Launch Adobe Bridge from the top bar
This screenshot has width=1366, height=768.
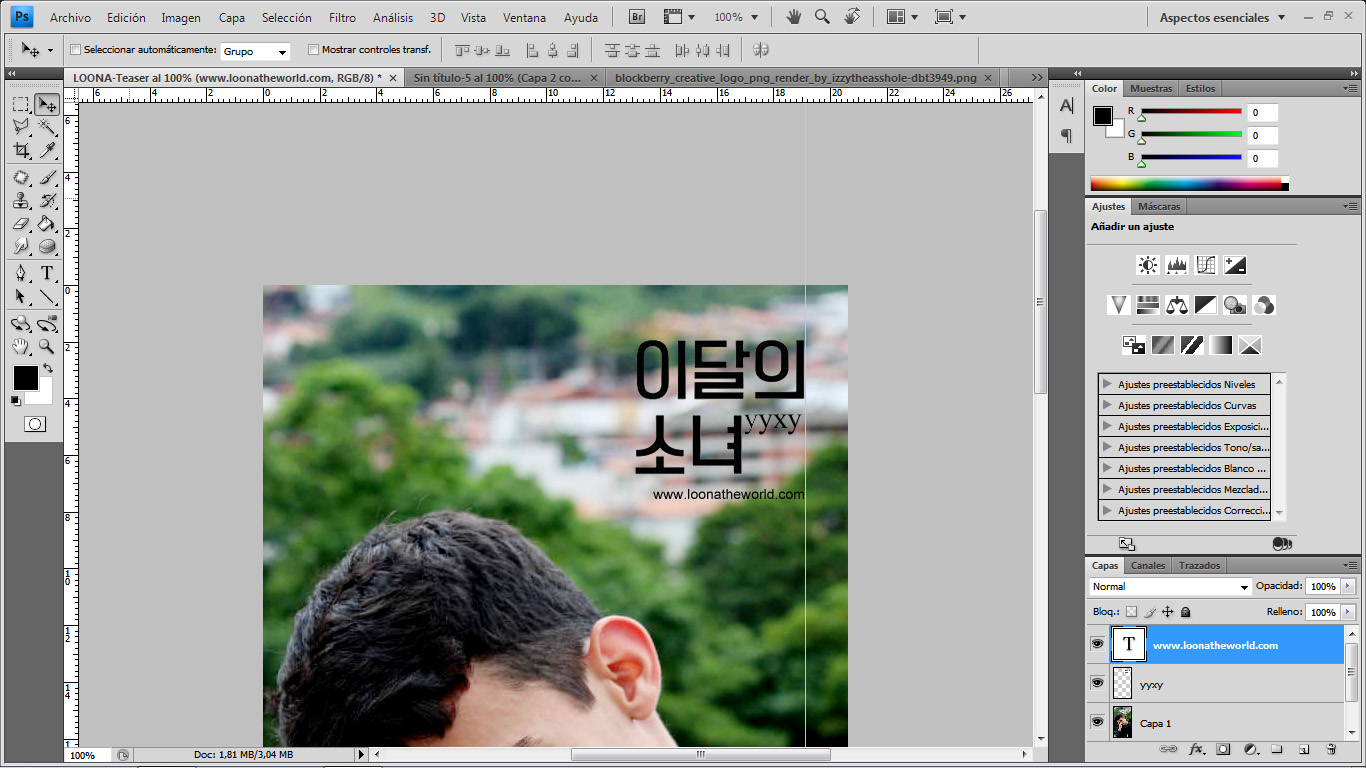pos(637,17)
